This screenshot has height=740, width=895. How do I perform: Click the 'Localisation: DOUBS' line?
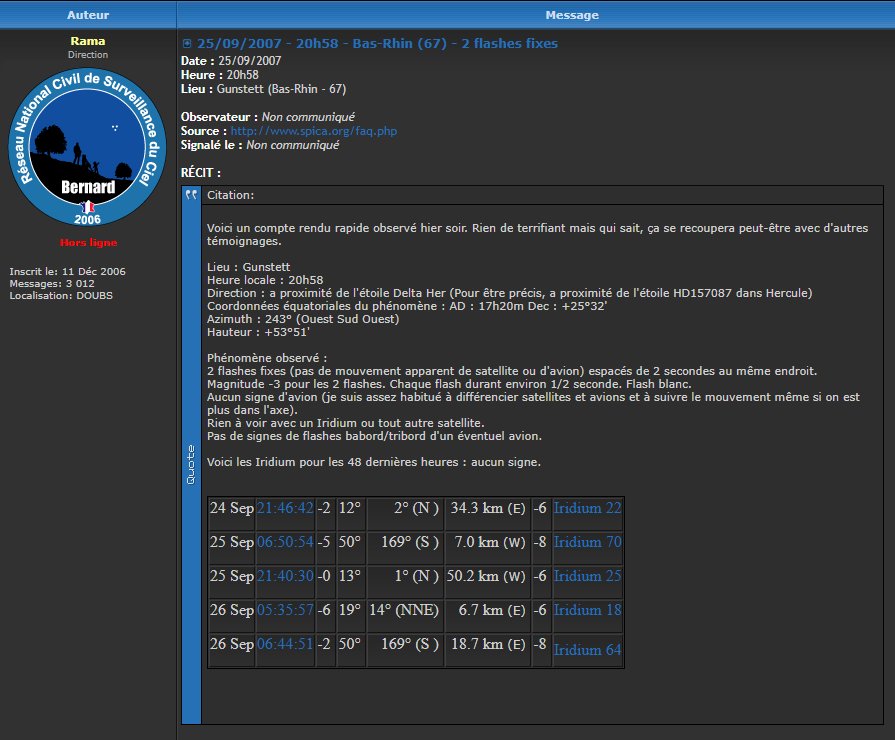click(61, 295)
